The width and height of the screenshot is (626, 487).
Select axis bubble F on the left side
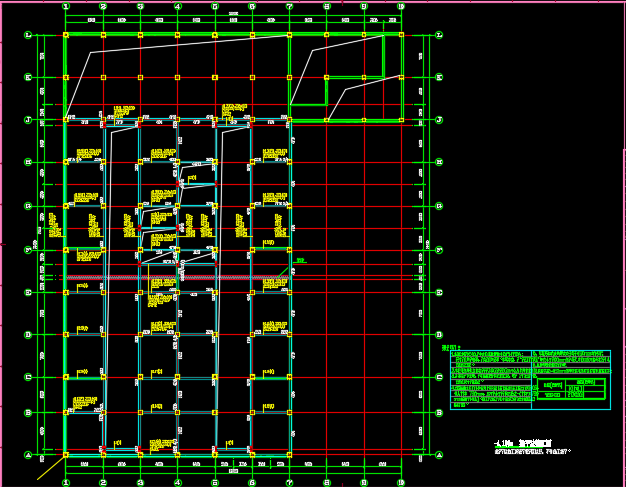point(28,250)
